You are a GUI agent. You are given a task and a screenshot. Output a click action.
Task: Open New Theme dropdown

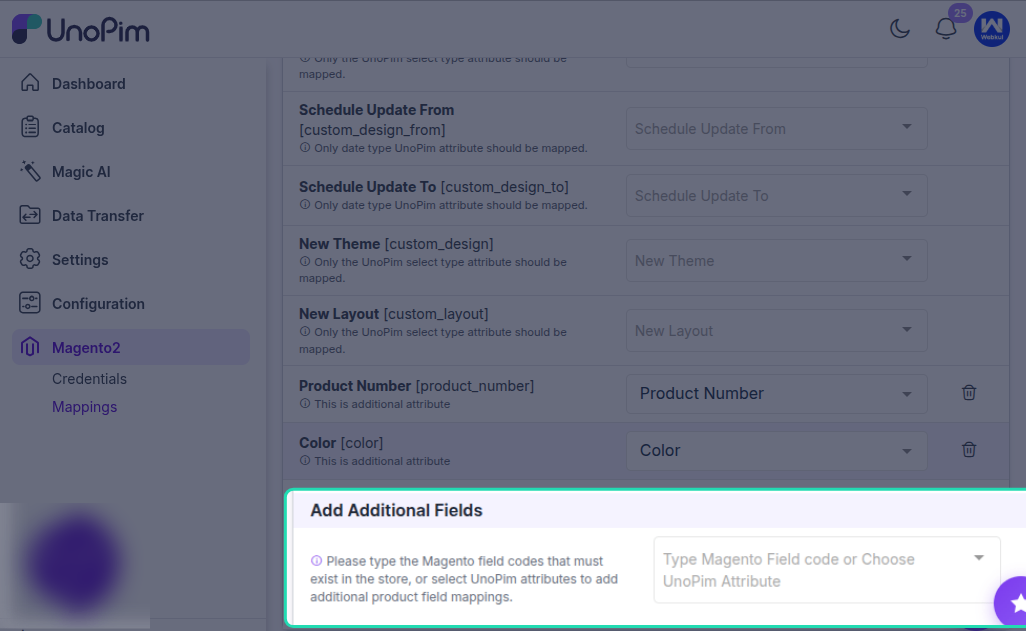point(777,261)
